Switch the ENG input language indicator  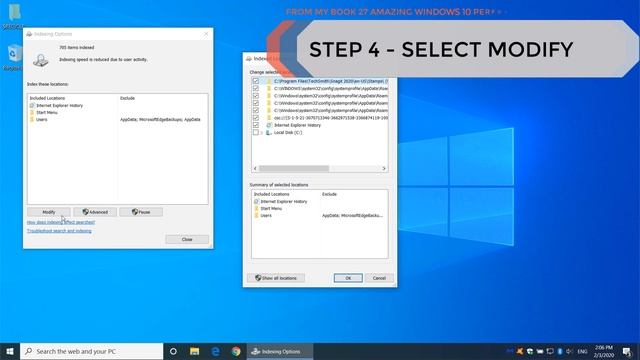pyautogui.click(x=582, y=351)
